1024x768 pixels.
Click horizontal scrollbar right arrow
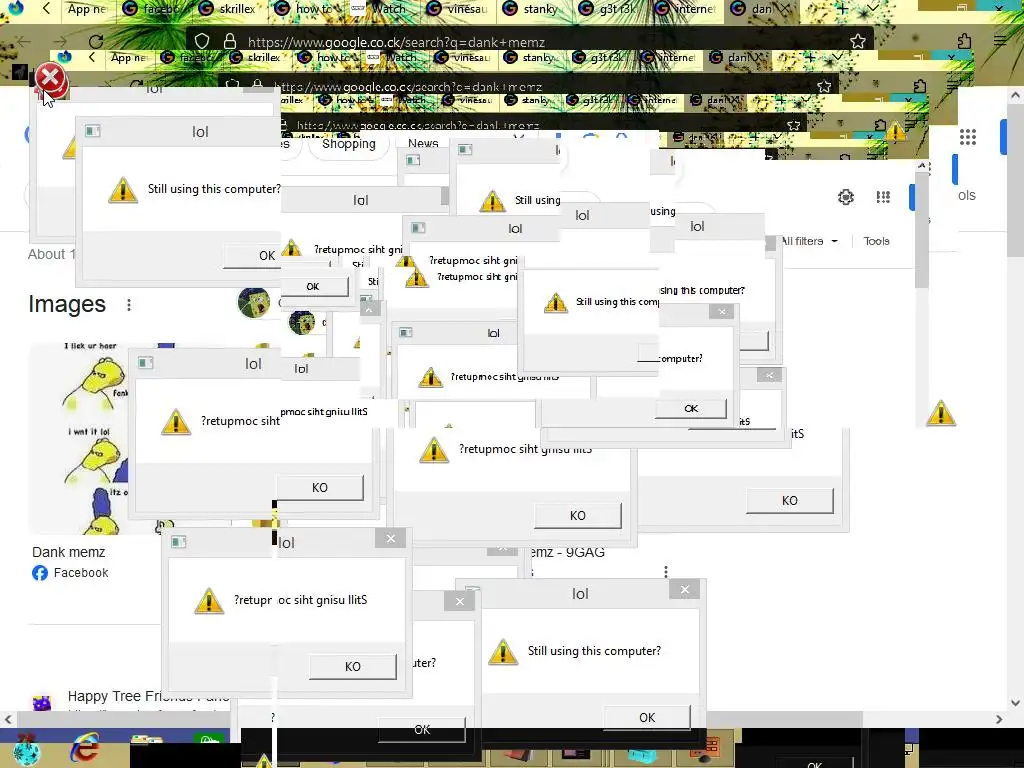pyautogui.click(x=999, y=719)
